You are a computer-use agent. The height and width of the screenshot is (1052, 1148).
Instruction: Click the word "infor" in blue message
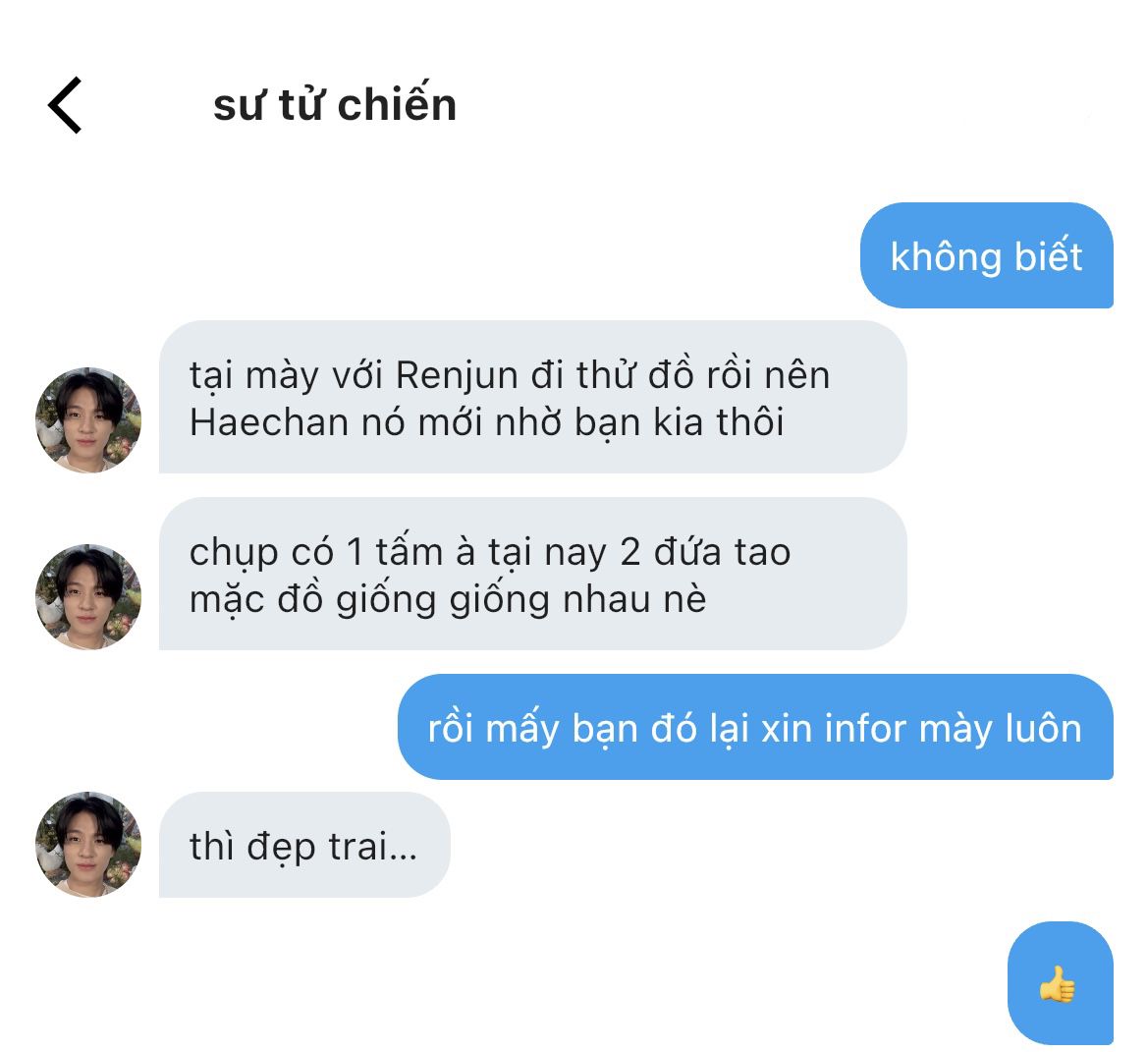click(865, 729)
